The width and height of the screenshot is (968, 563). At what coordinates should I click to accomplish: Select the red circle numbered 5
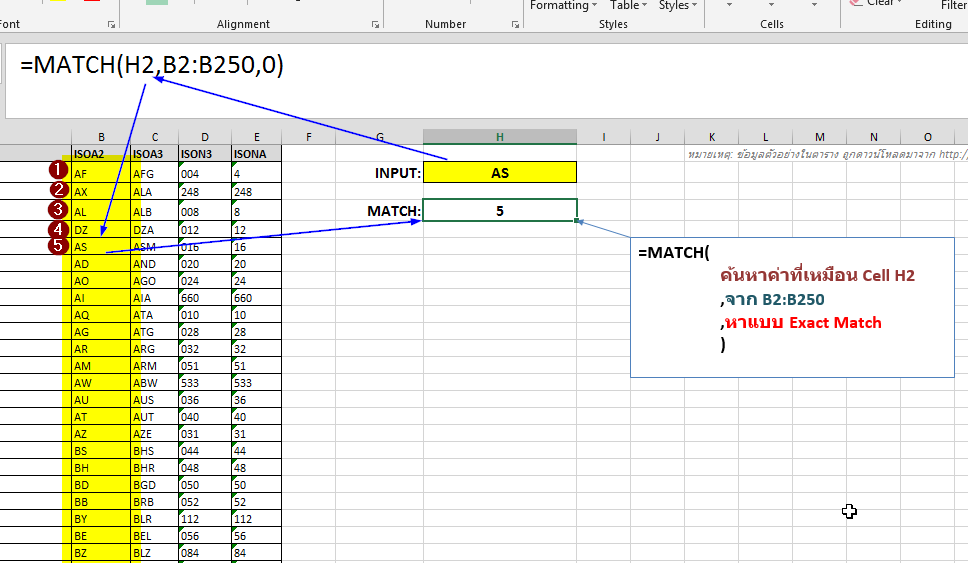[x=59, y=246]
